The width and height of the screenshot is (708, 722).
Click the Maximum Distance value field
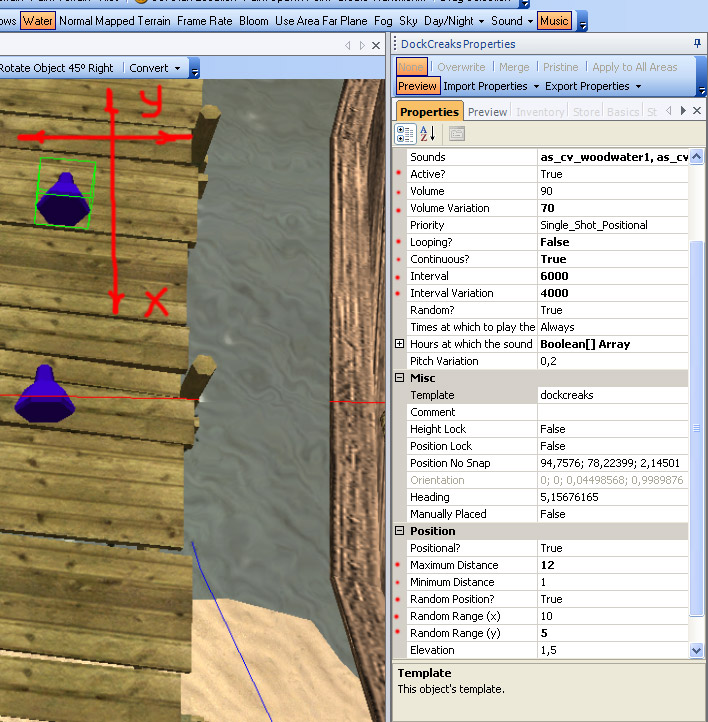(x=612, y=565)
